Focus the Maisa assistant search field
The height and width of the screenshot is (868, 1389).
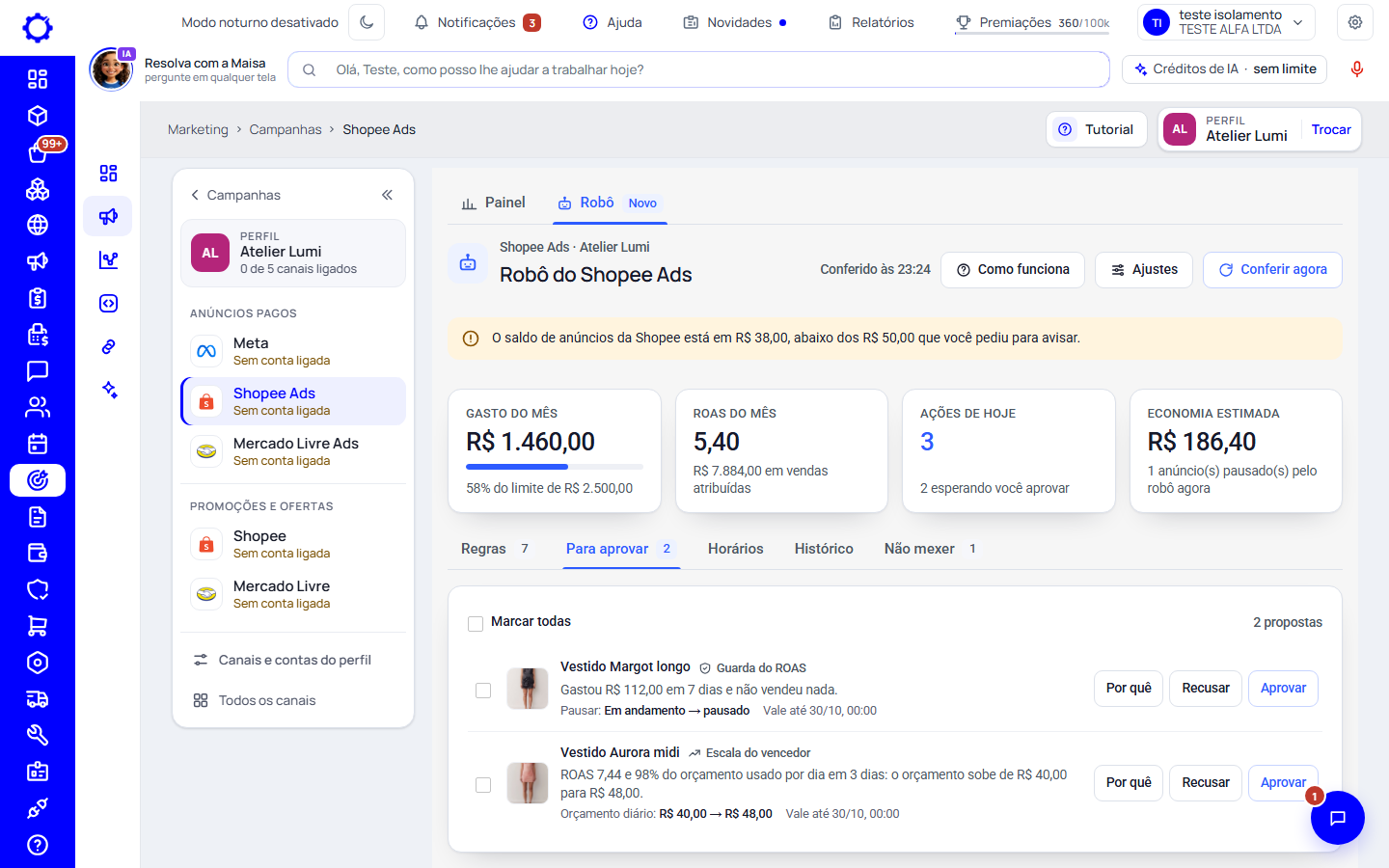tap(698, 69)
